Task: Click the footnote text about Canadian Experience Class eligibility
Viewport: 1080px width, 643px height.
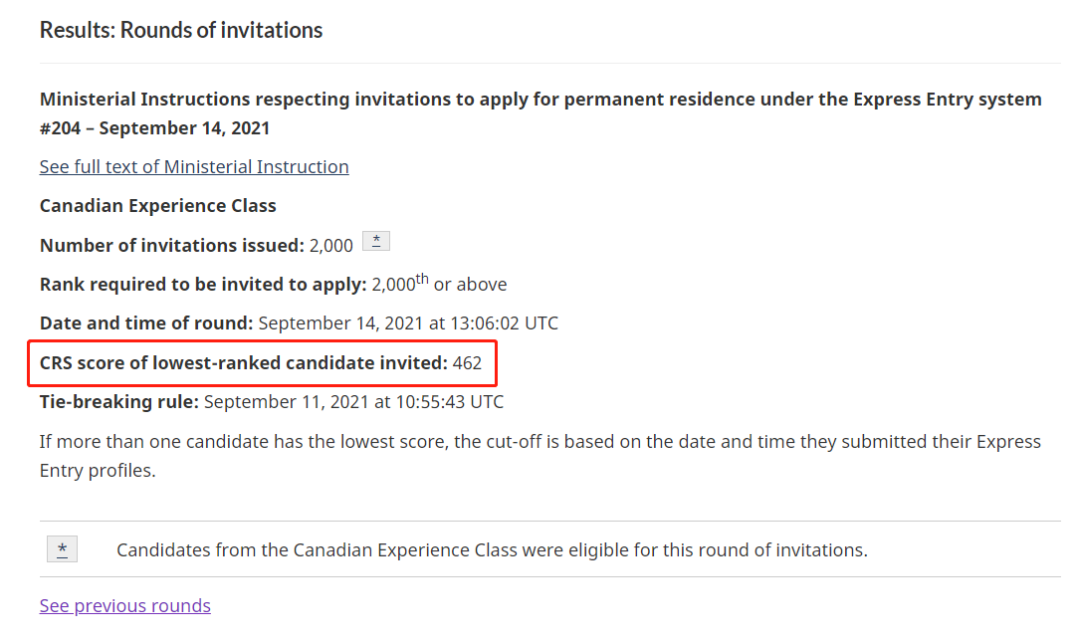Action: [492, 550]
